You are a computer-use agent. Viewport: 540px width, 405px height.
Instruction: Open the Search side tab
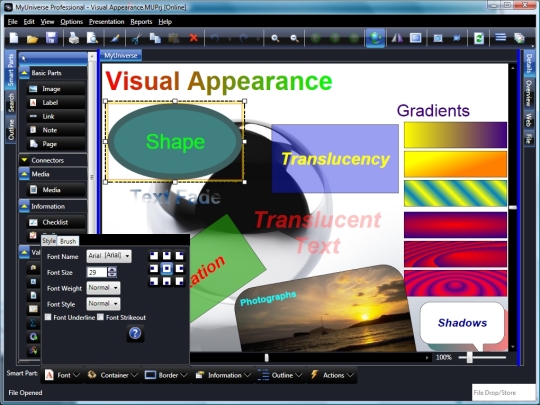(11, 102)
